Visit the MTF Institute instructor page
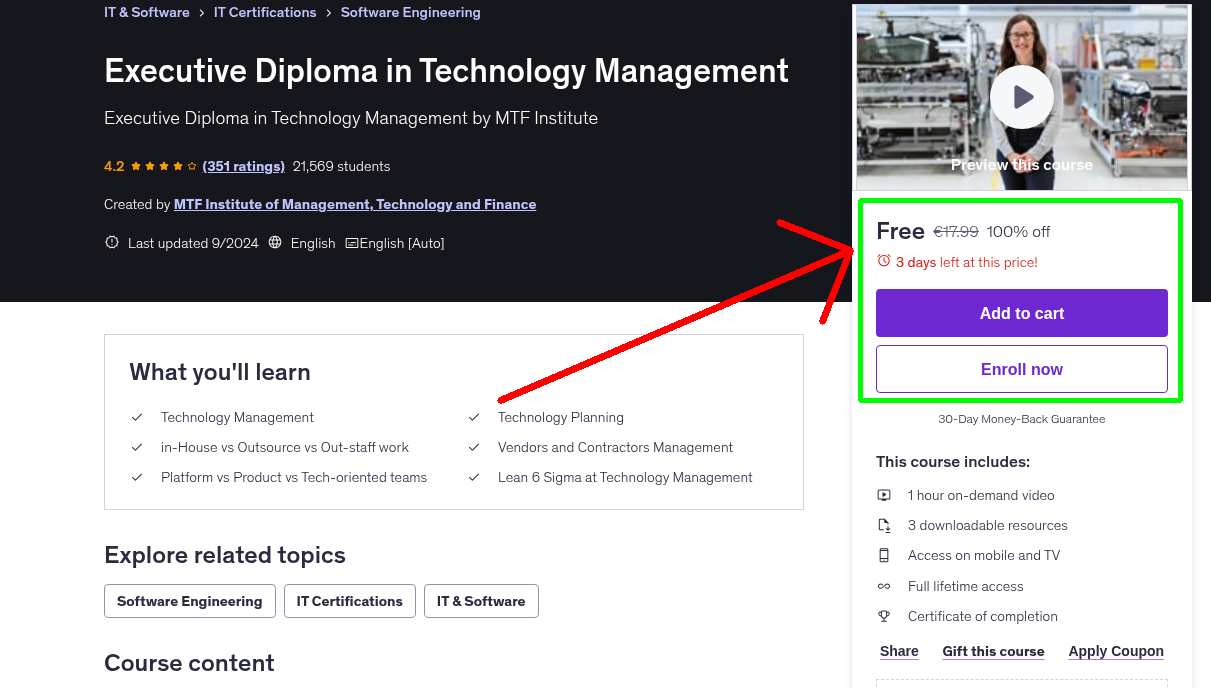The width and height of the screenshot is (1211, 688). pyautogui.click(x=354, y=204)
